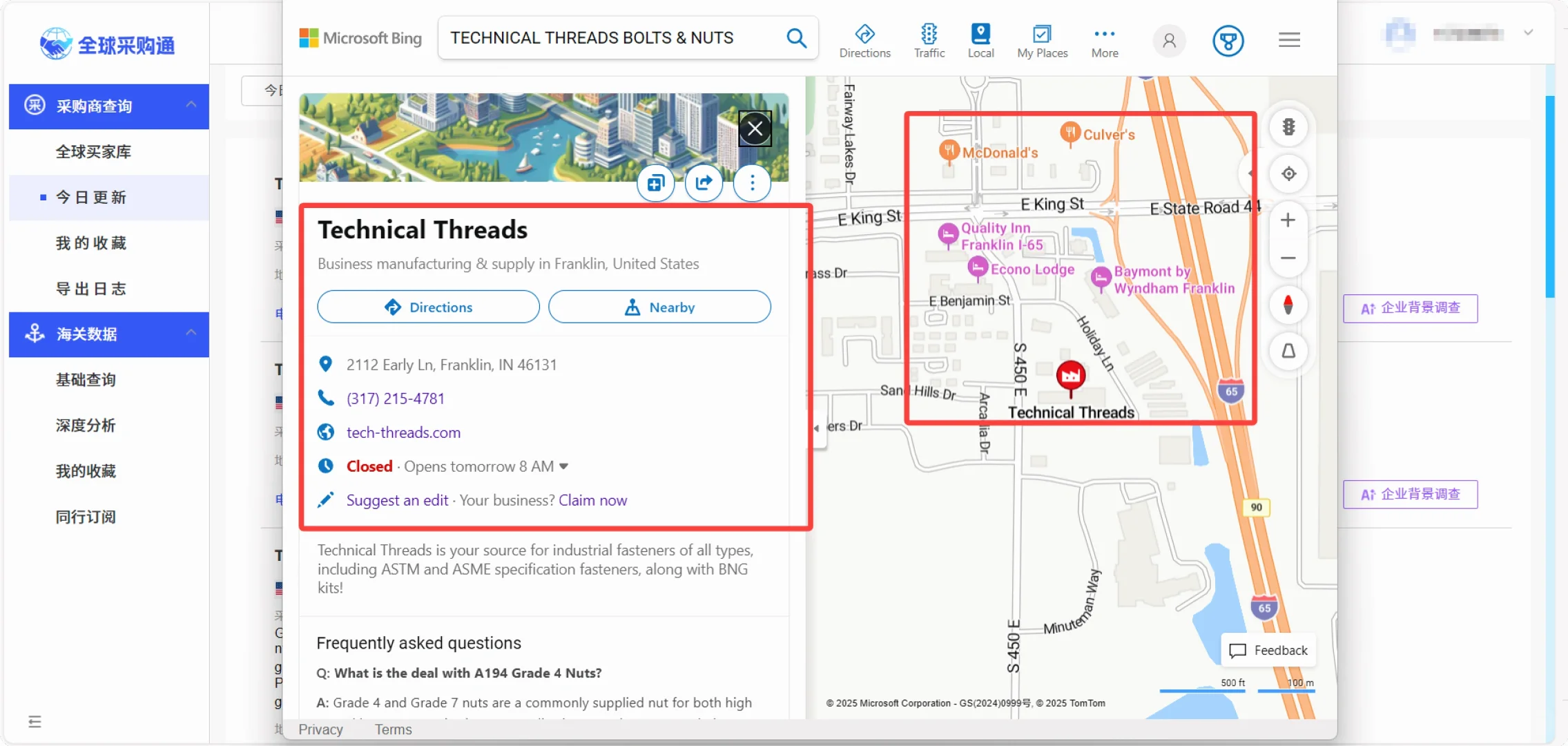The height and width of the screenshot is (746, 1568).
Task: Zoom out on the map
Action: (x=1288, y=258)
